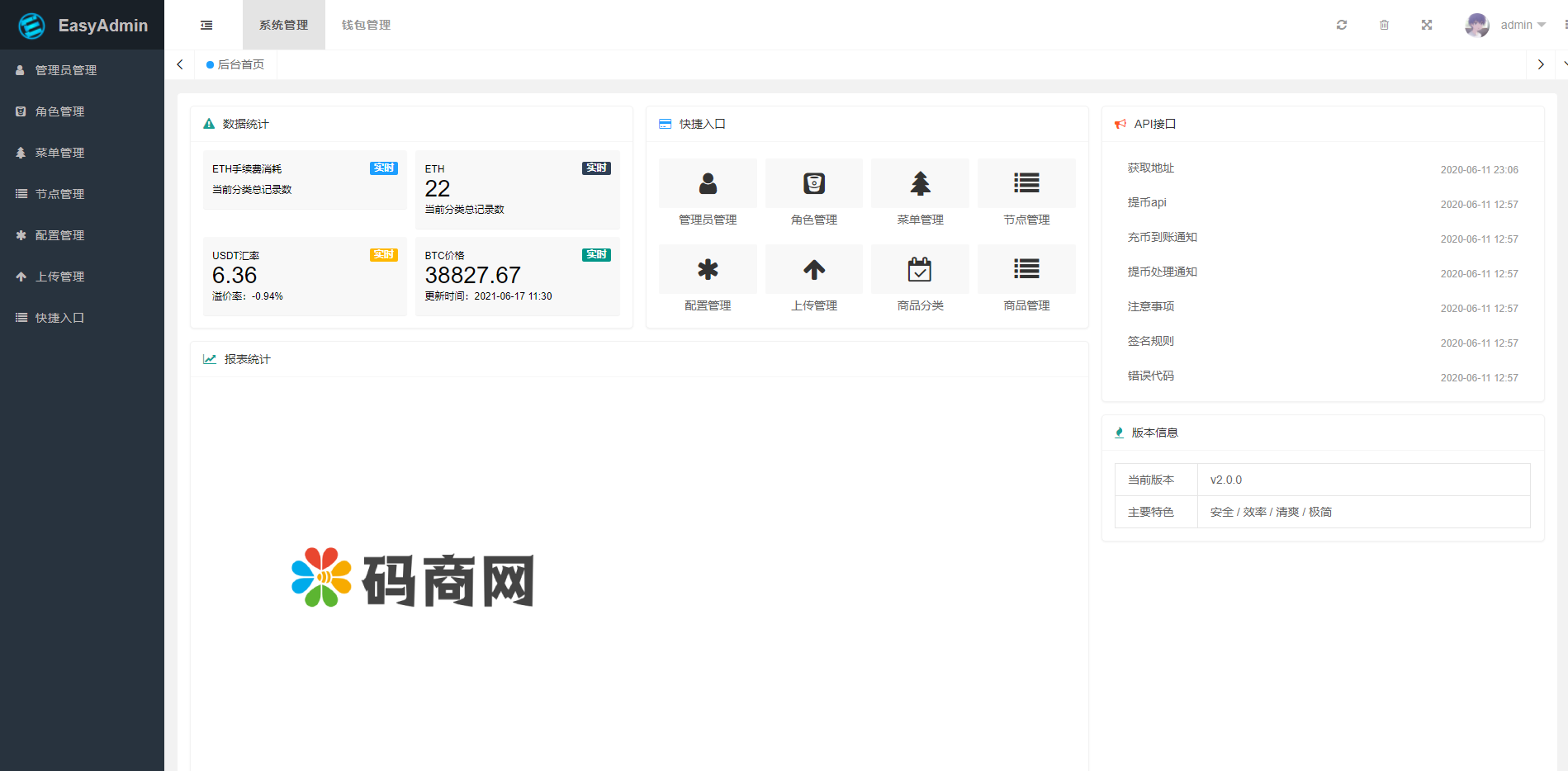Viewport: 1568px width, 771px height.
Task: Open 节点管理 in the left sidebar
Action: tap(59, 194)
